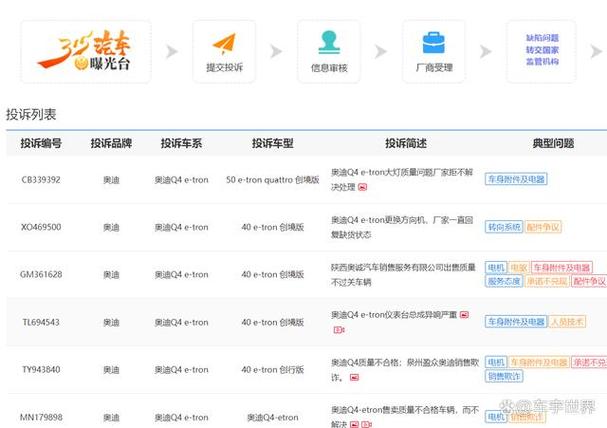Open complaint number CB339392
The height and width of the screenshot is (428, 607).
(41, 180)
